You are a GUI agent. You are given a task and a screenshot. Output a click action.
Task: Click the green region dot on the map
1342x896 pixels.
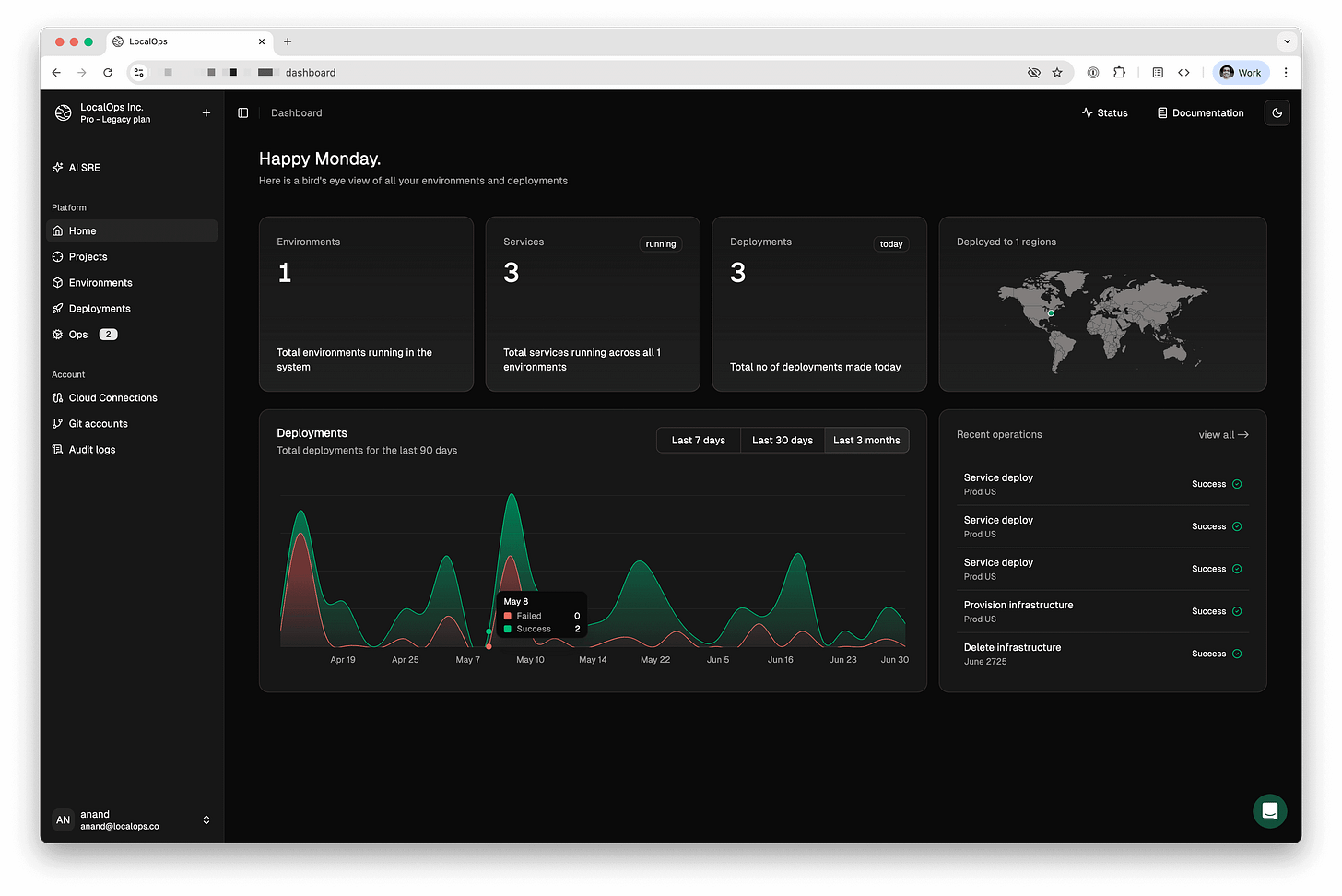1051,313
